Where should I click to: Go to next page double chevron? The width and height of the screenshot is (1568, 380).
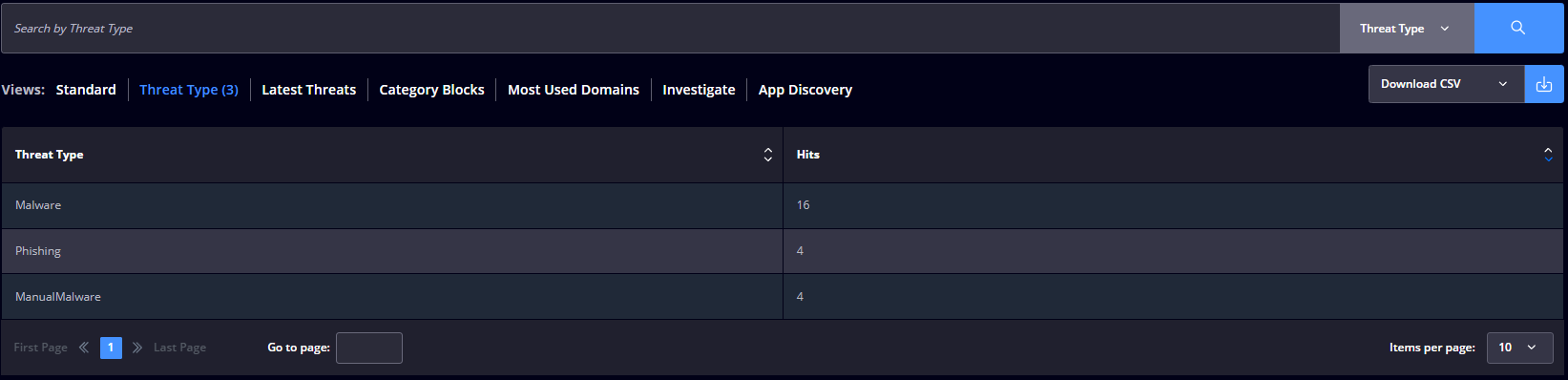point(137,348)
